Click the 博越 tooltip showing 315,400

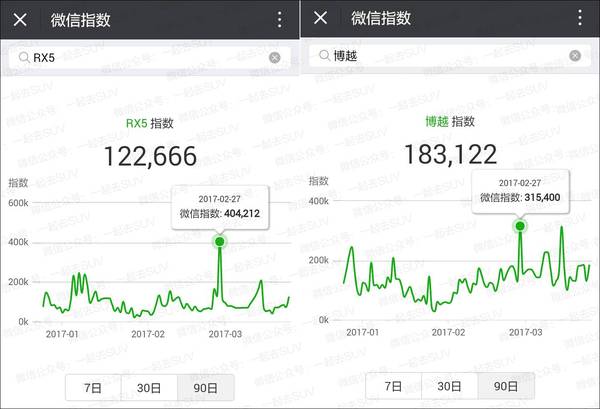[x=520, y=191]
